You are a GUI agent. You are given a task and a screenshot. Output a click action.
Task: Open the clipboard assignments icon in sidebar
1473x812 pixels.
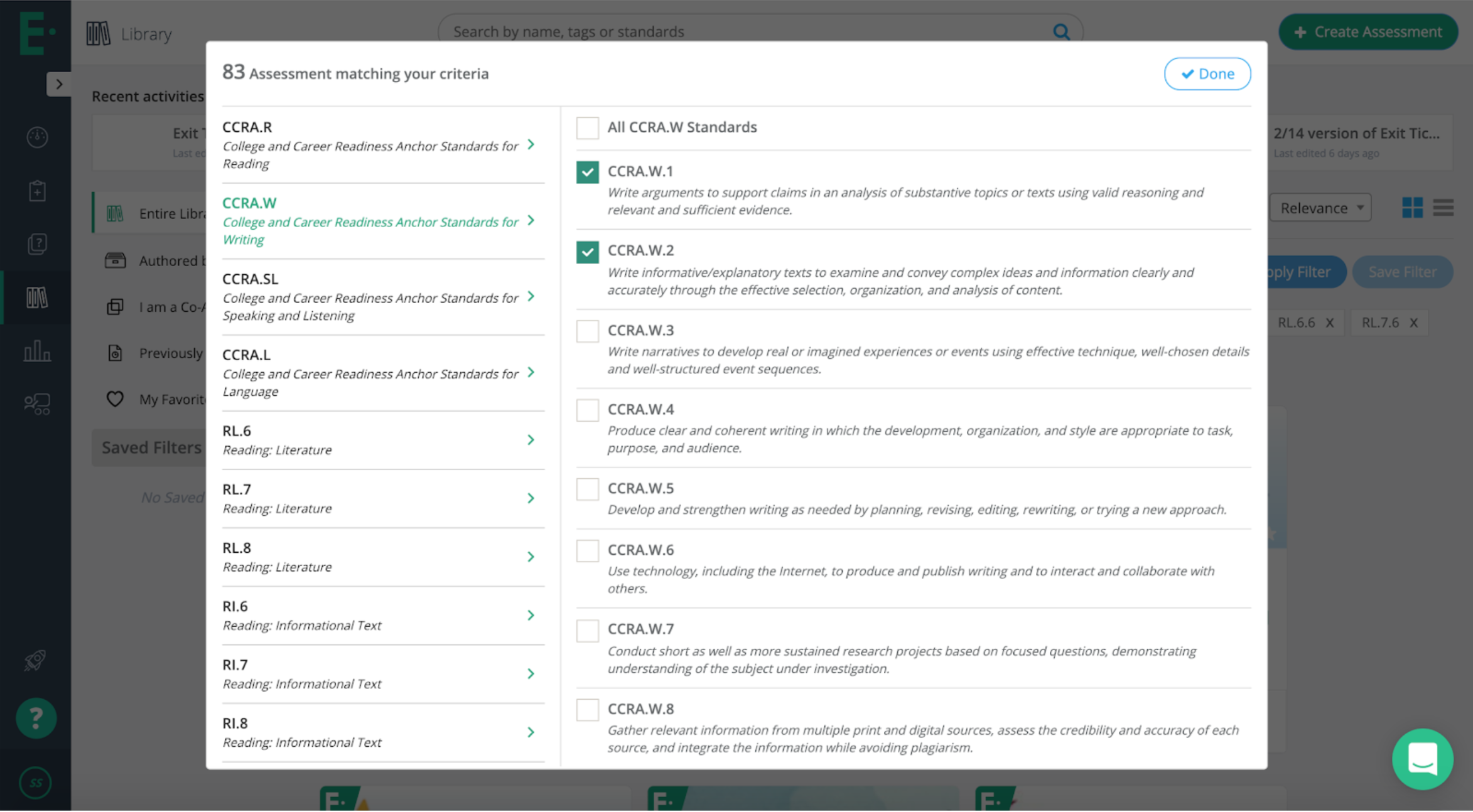[x=36, y=191]
